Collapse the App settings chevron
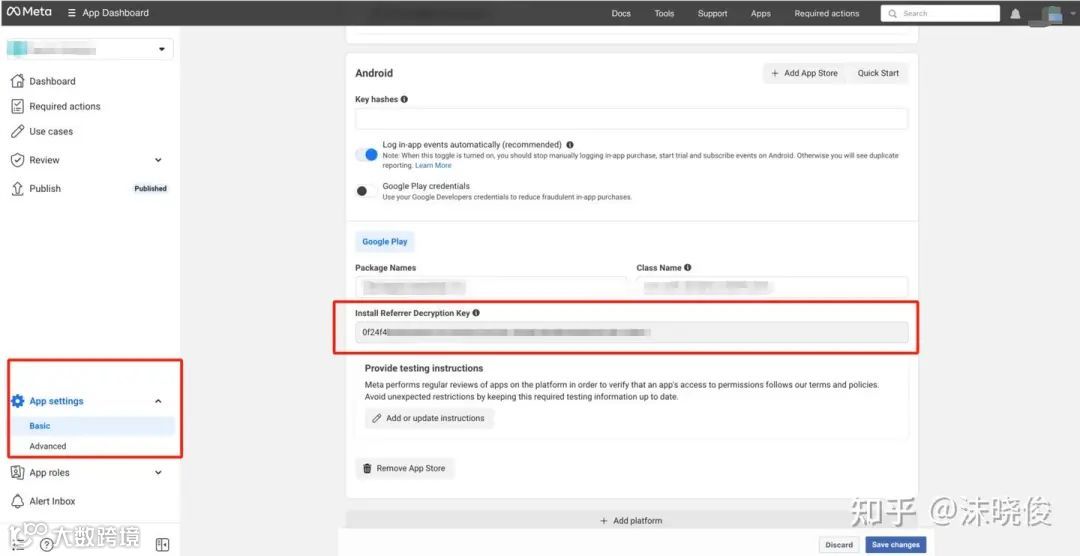Image resolution: width=1080 pixels, height=556 pixels. point(158,401)
